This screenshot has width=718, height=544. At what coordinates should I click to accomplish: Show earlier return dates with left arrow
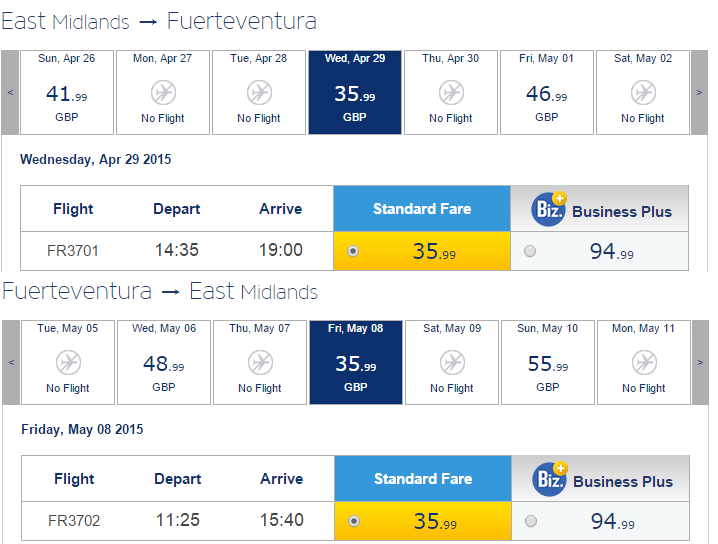pos(11,363)
